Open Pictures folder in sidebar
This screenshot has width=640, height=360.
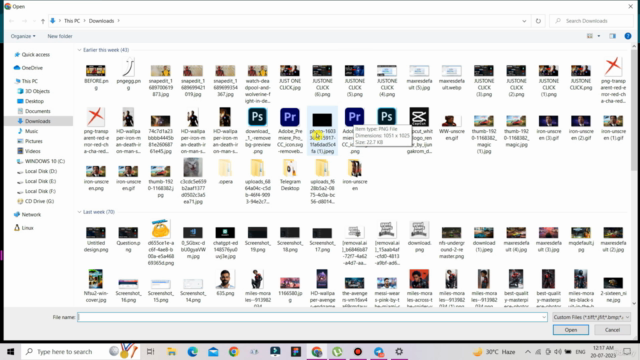[29, 141]
